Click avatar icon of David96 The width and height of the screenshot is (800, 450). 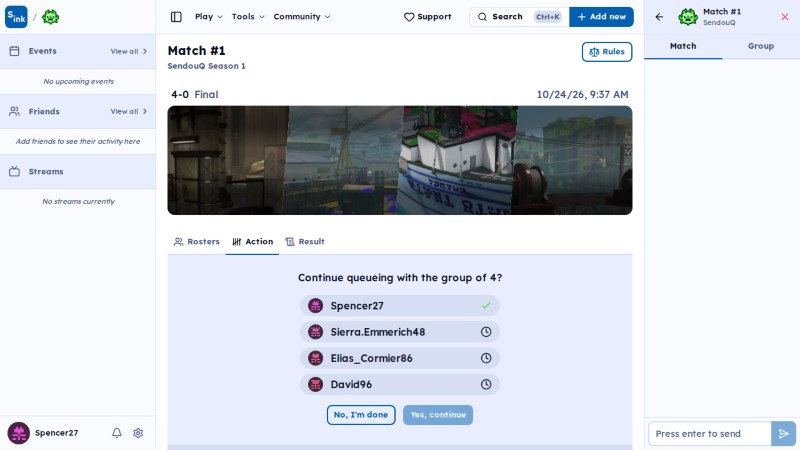point(315,384)
